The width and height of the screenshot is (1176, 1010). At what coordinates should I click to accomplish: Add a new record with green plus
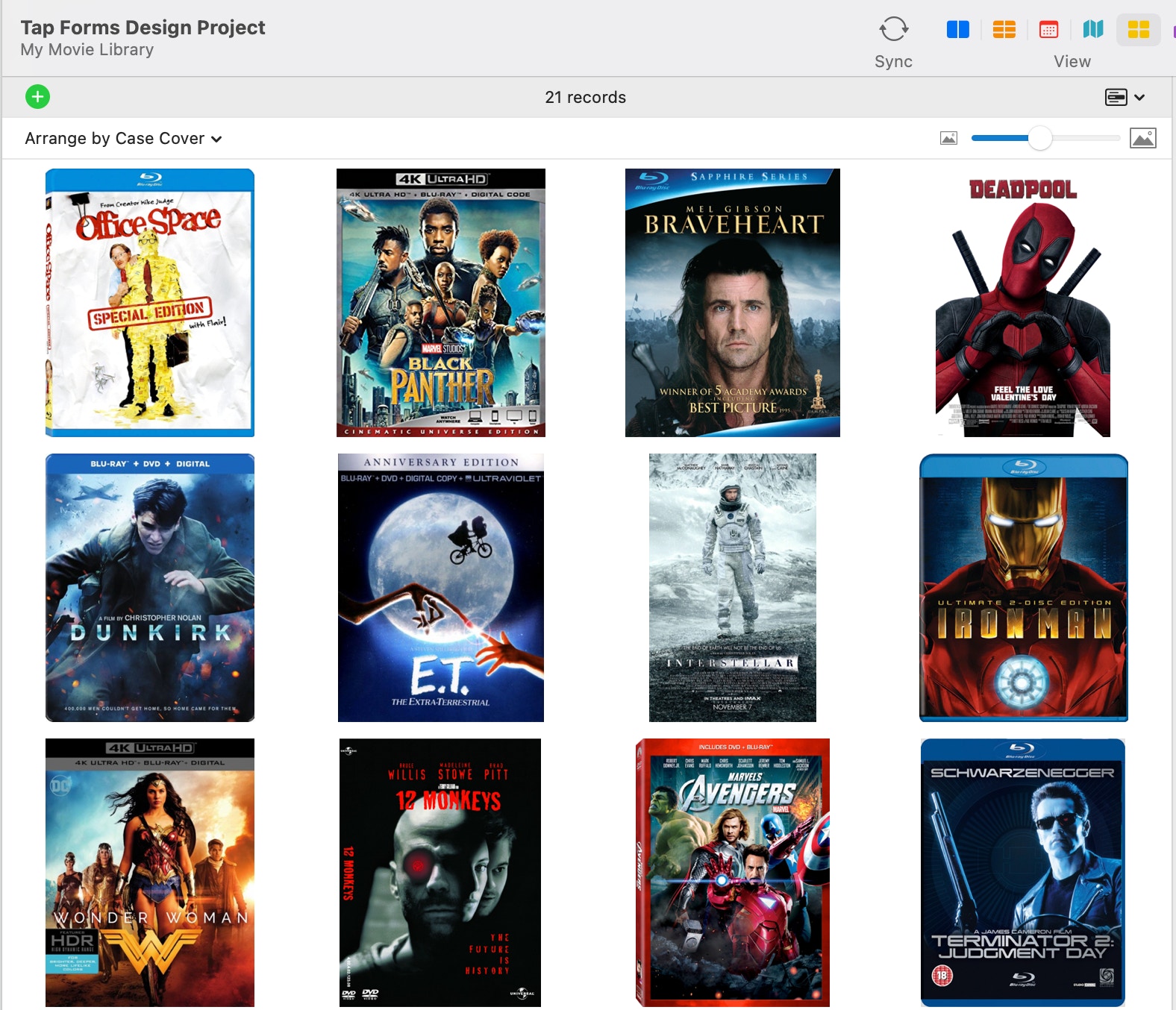pos(37,96)
